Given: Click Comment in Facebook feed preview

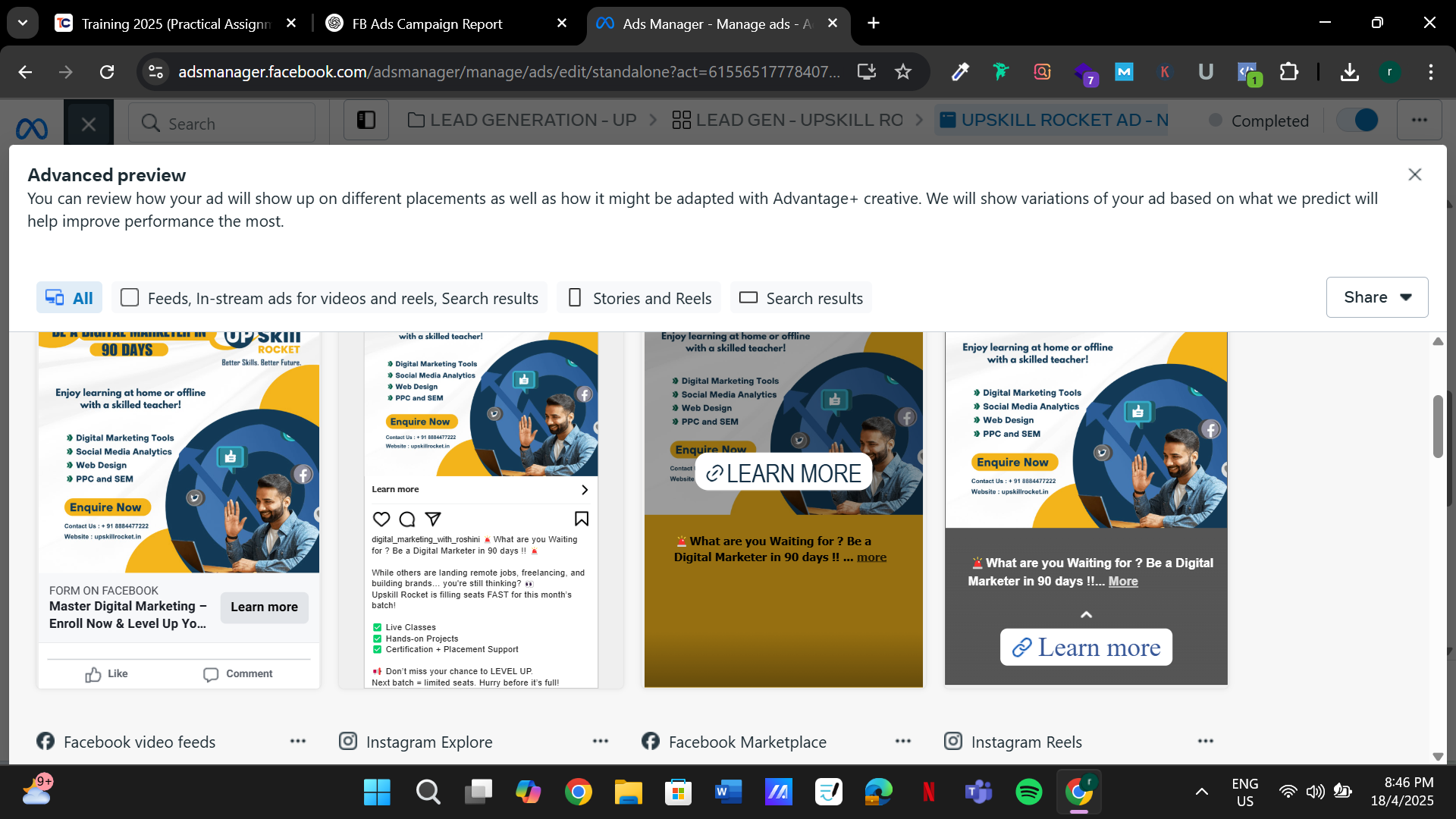Looking at the screenshot, I should (237, 673).
